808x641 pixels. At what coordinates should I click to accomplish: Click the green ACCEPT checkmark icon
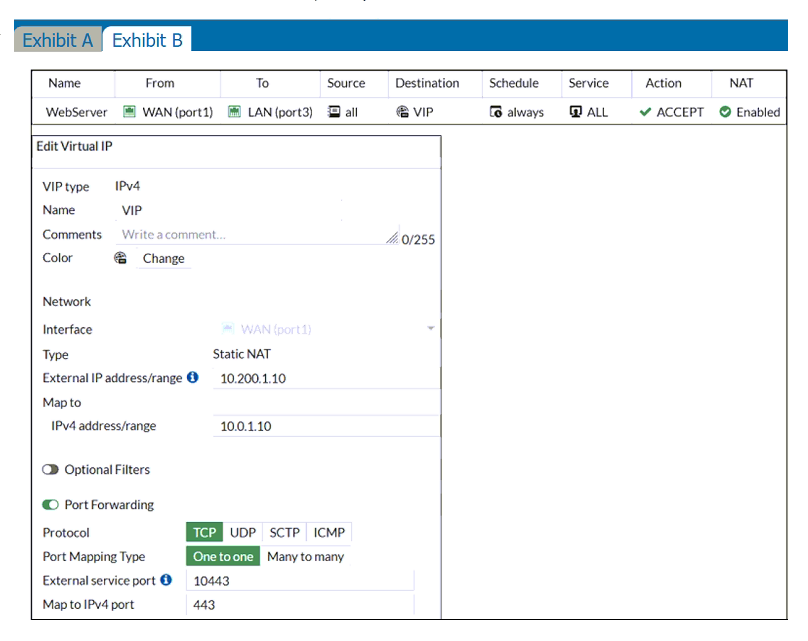coord(645,112)
